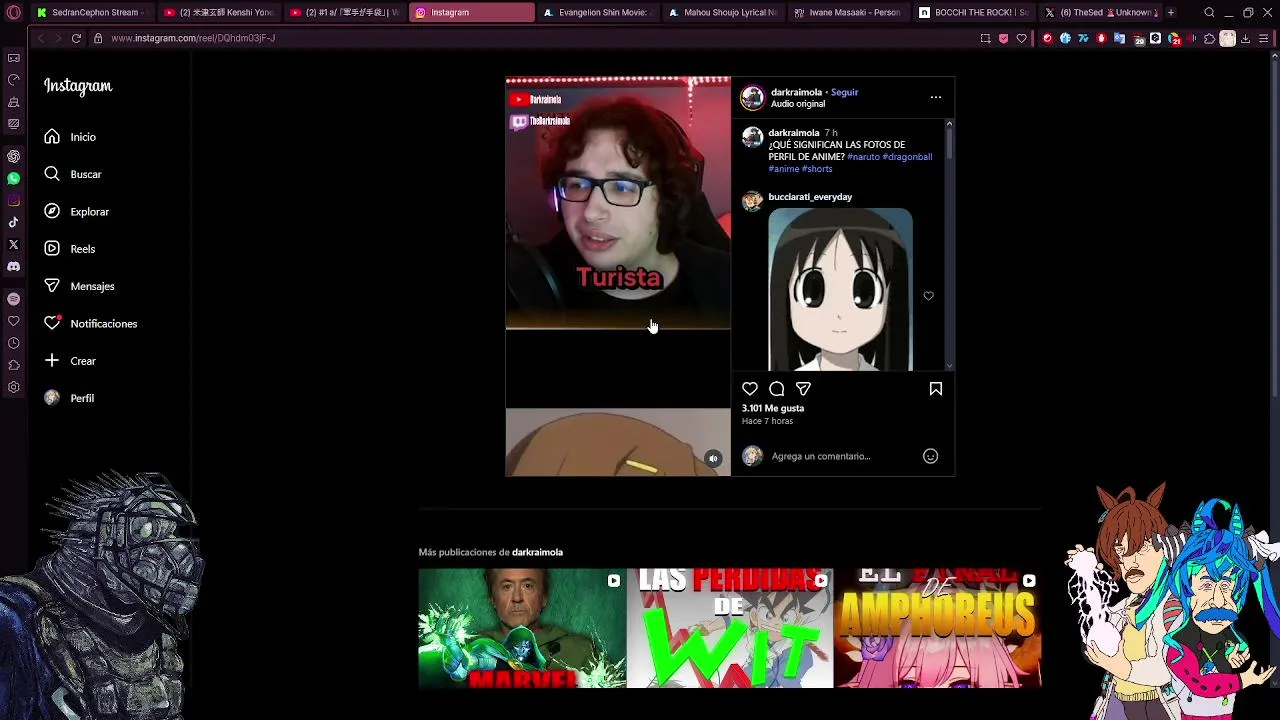View the 3.101 Me gusta likes list
Screen dimensions: 1280x720
pos(773,408)
